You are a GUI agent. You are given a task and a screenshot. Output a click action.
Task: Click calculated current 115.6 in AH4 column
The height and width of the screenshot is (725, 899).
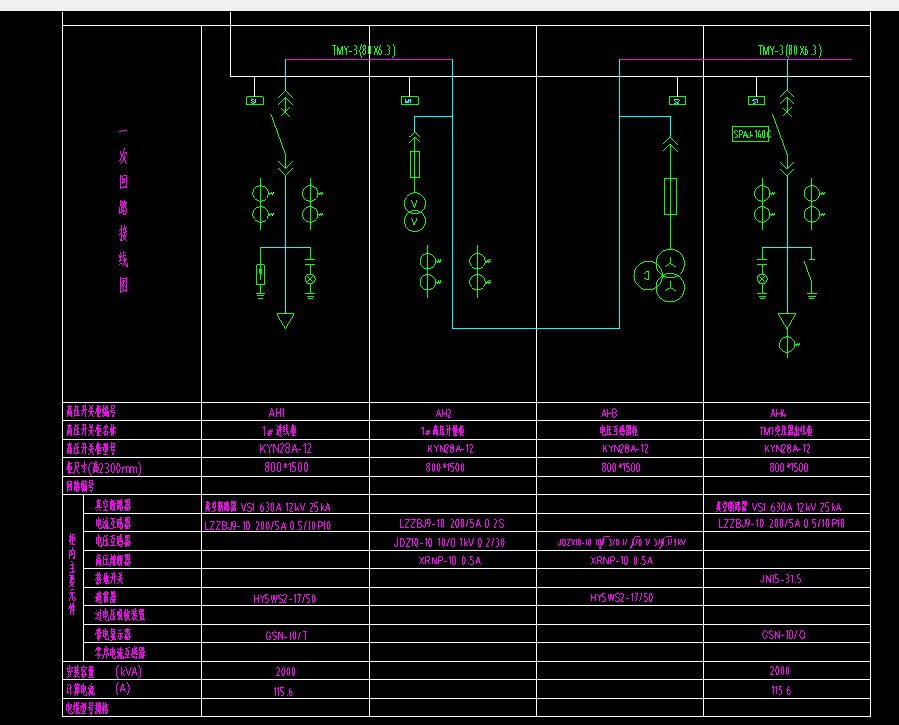tap(781, 691)
